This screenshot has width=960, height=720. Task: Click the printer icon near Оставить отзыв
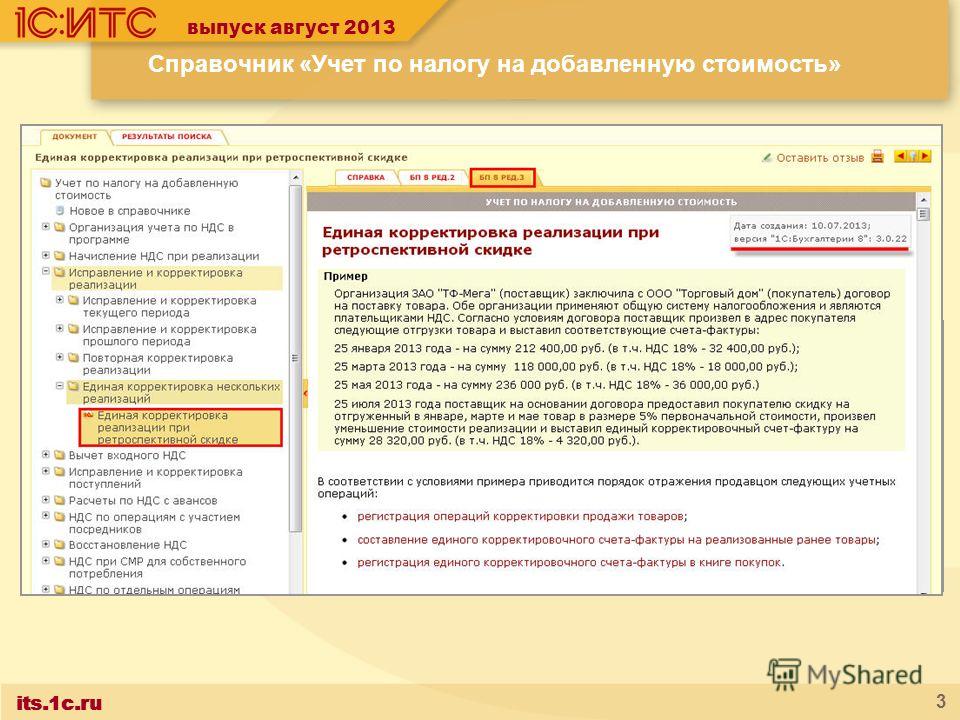click(877, 157)
